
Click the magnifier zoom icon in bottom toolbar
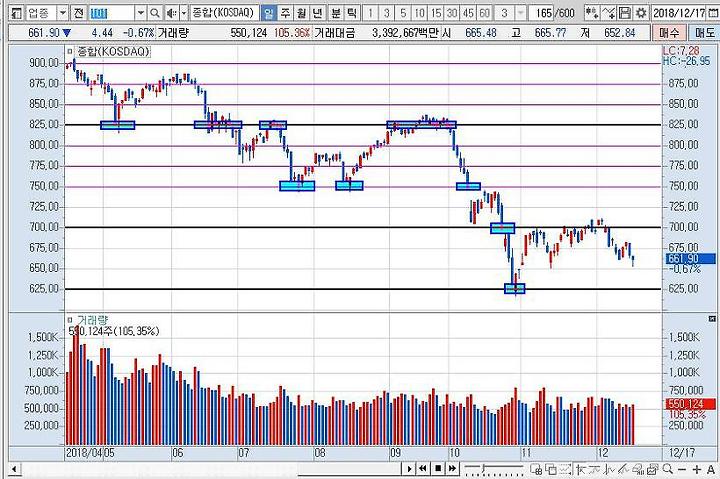pyautogui.click(x=668, y=469)
